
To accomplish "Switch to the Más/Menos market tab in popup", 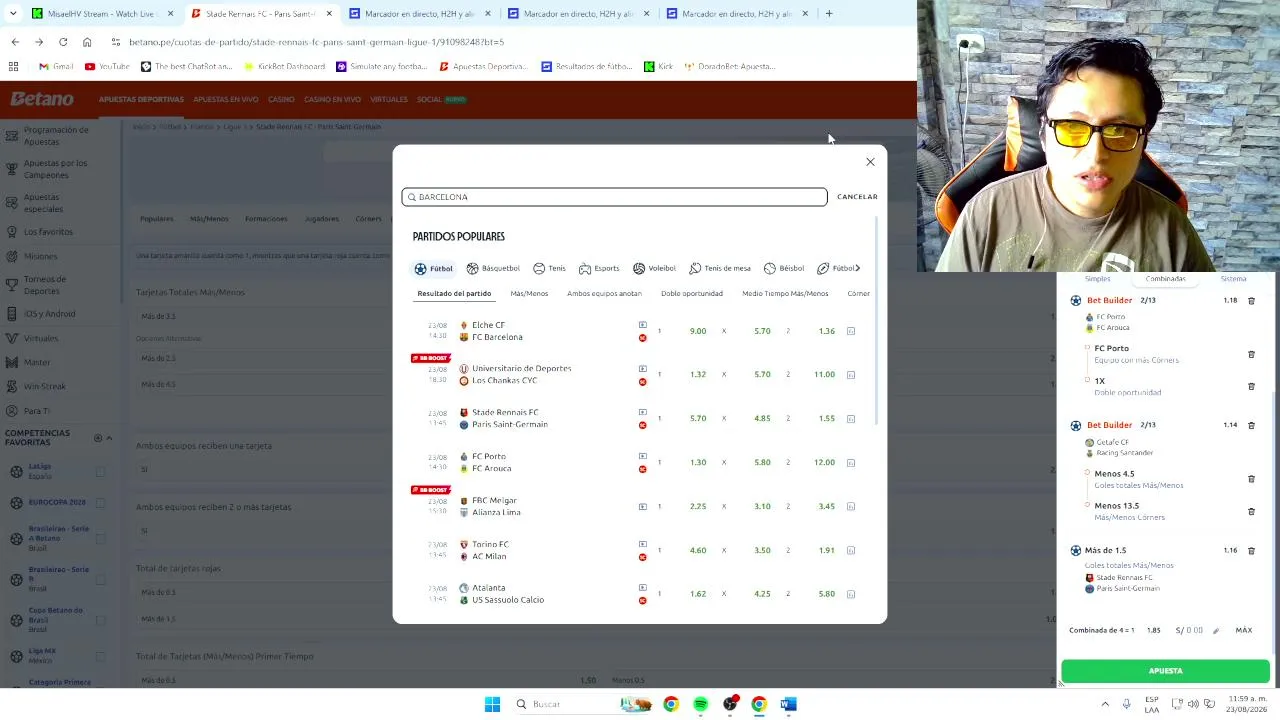I will [x=529, y=294].
